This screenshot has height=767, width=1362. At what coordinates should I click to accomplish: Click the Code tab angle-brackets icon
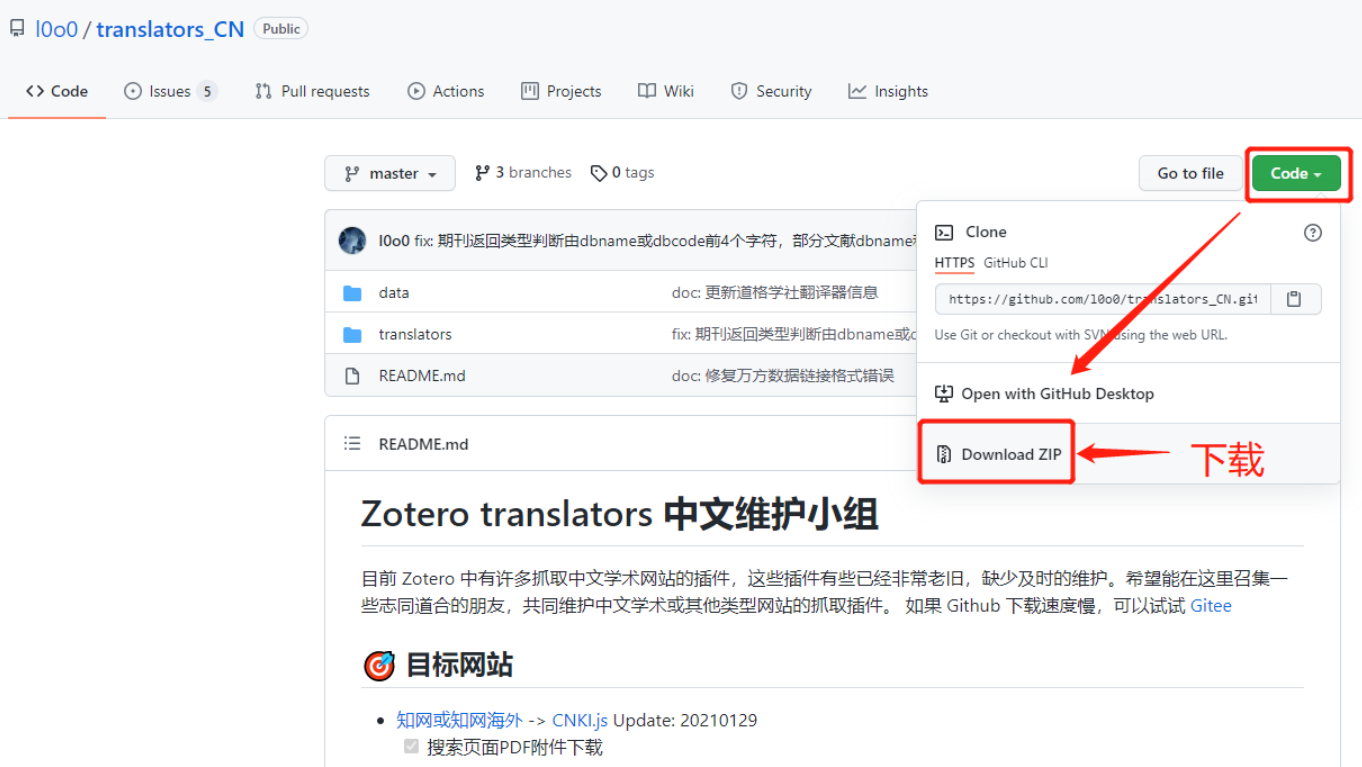pos(35,91)
